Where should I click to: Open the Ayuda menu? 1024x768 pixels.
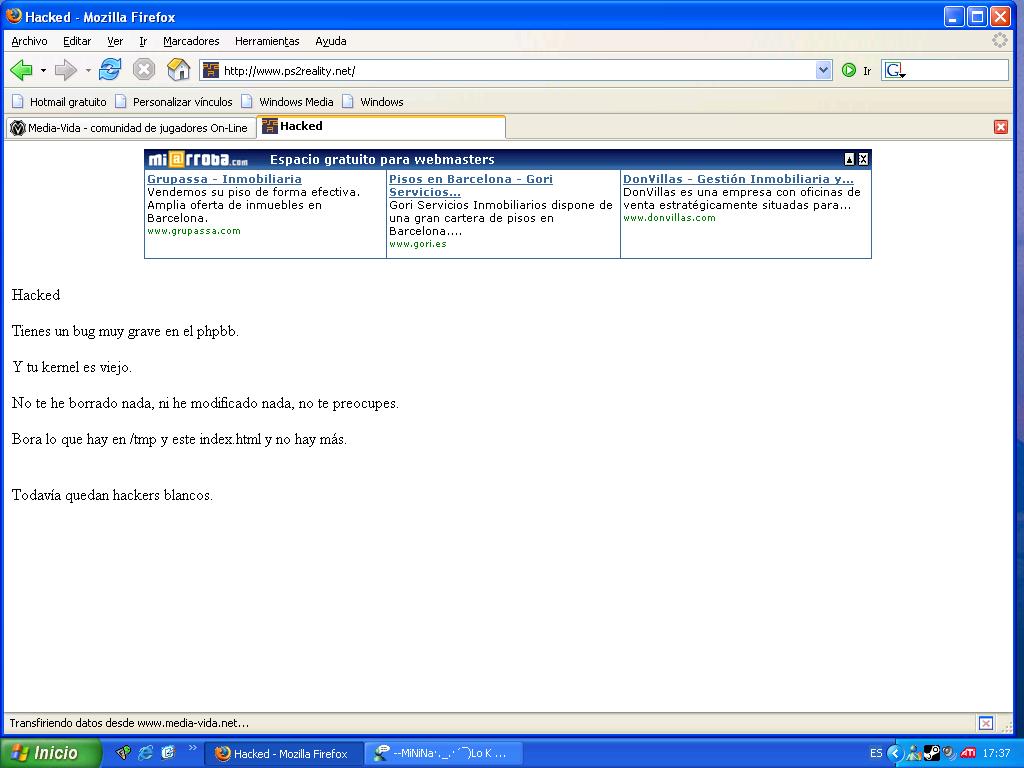click(x=330, y=41)
